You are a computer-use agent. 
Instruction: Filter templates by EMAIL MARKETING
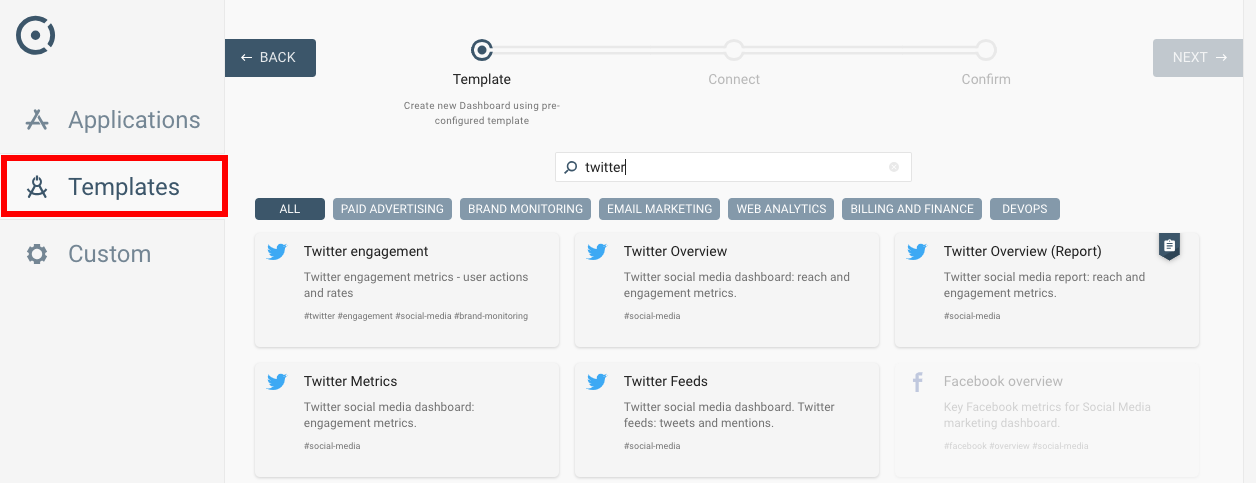659,209
